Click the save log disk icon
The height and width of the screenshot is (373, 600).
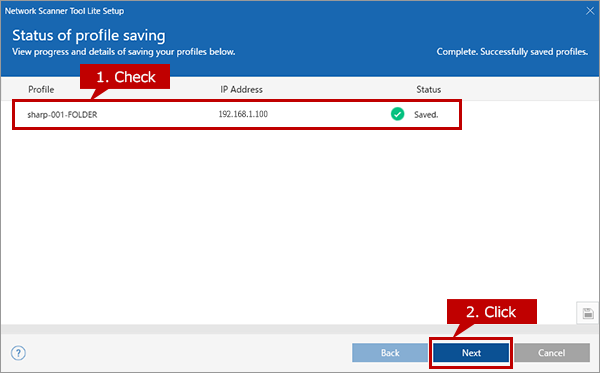[588, 313]
